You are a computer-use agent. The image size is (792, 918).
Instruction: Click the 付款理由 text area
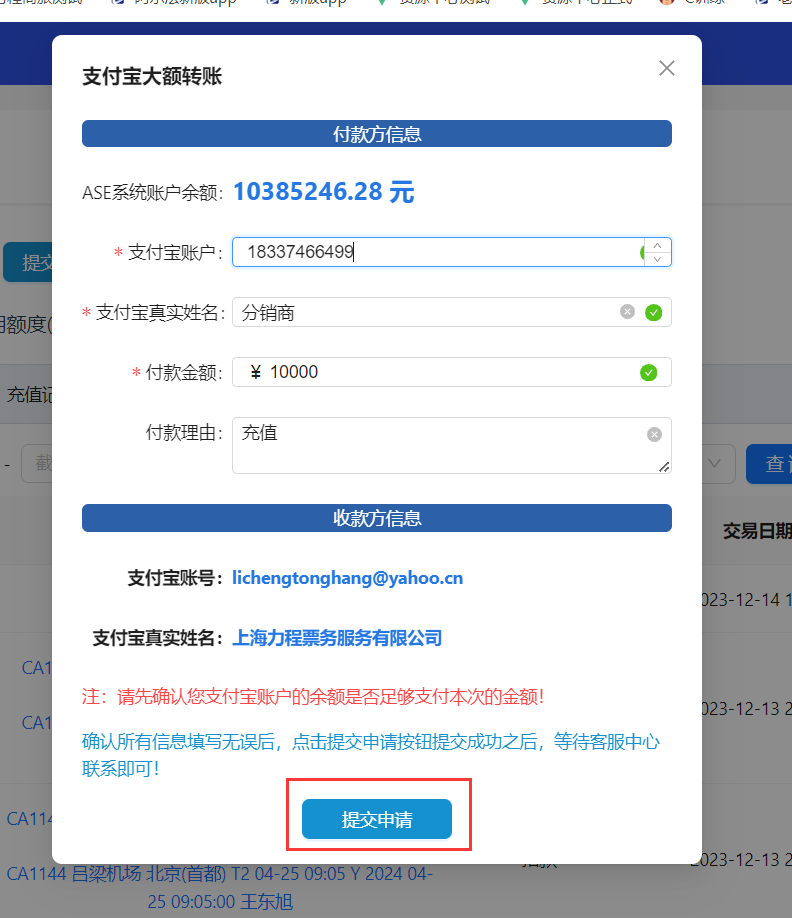[x=452, y=446]
